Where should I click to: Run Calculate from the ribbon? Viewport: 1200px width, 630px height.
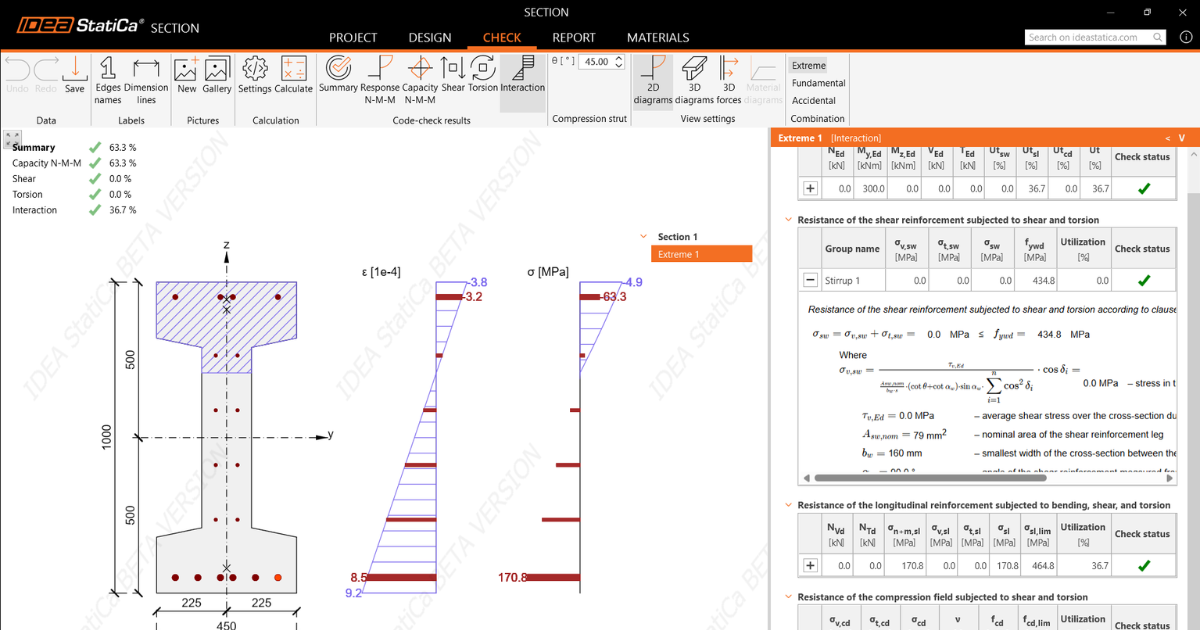293,74
